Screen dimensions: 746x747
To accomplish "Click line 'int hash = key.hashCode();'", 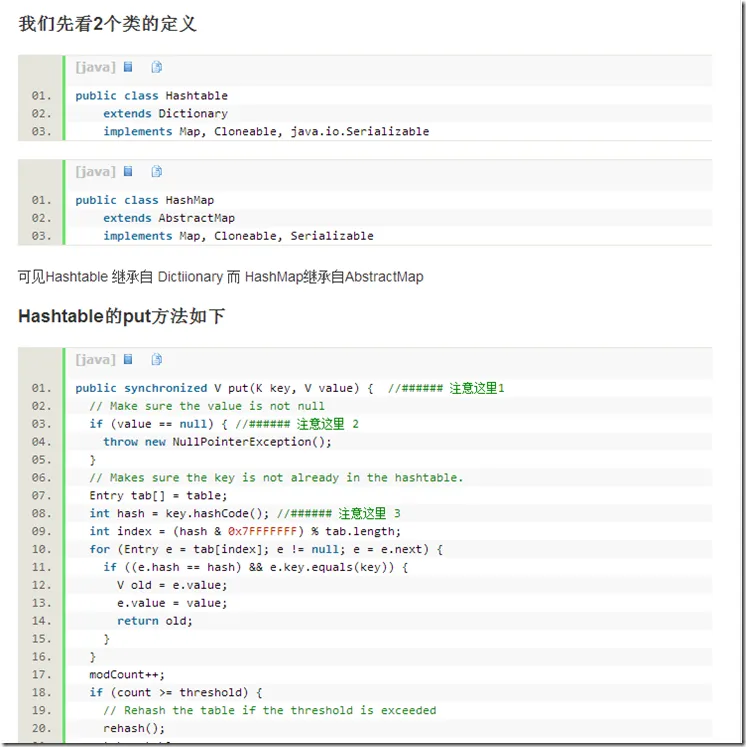I will (x=179, y=514).
